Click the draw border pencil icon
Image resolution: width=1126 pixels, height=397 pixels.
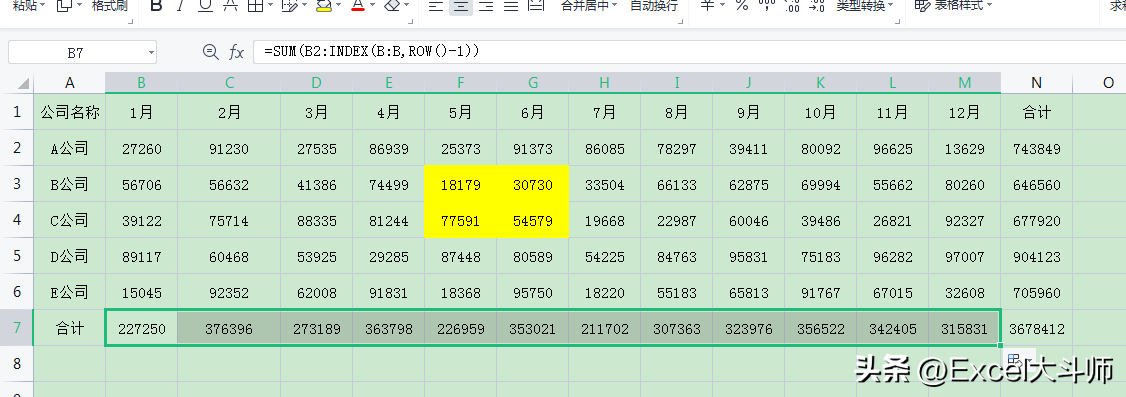(289, 6)
